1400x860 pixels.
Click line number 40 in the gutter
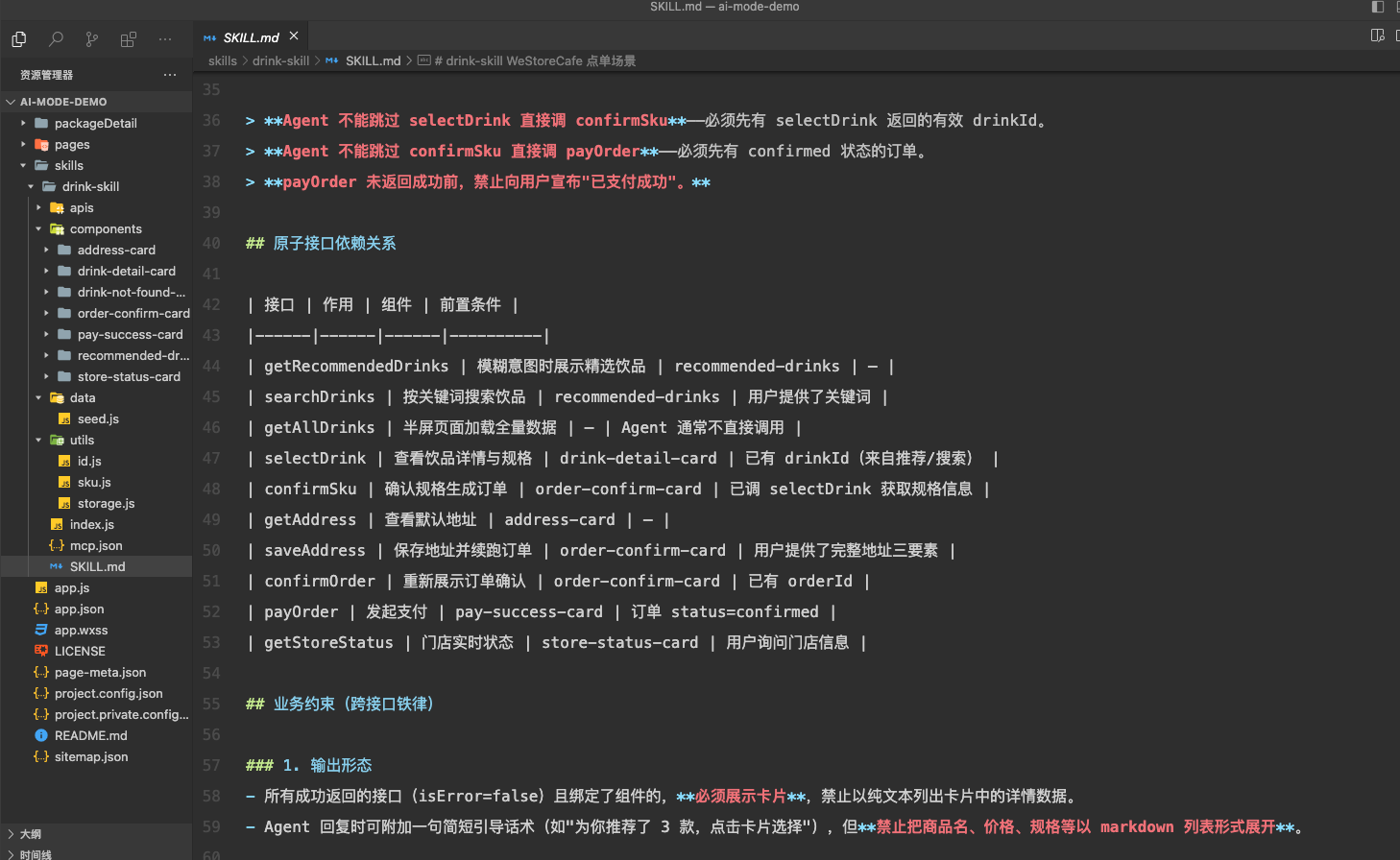(211, 243)
